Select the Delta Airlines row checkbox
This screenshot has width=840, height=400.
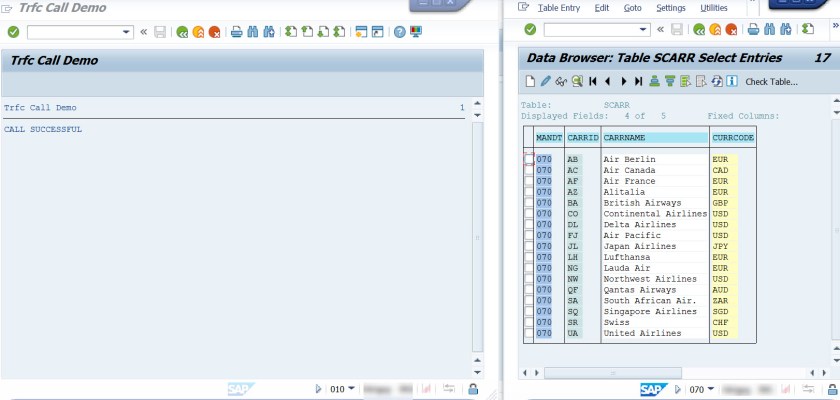[529, 224]
